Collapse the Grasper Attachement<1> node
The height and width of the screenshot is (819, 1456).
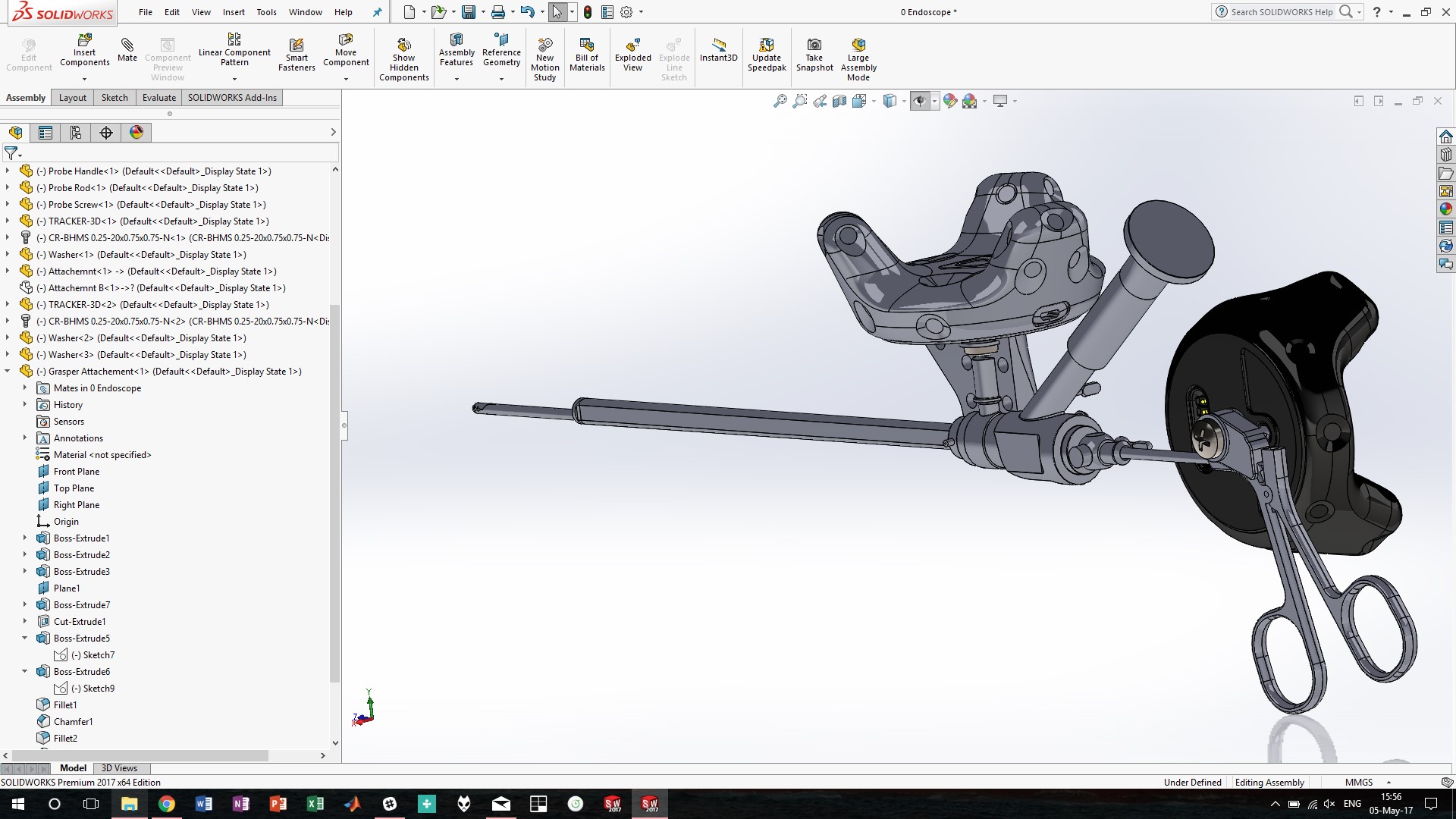tap(8, 371)
